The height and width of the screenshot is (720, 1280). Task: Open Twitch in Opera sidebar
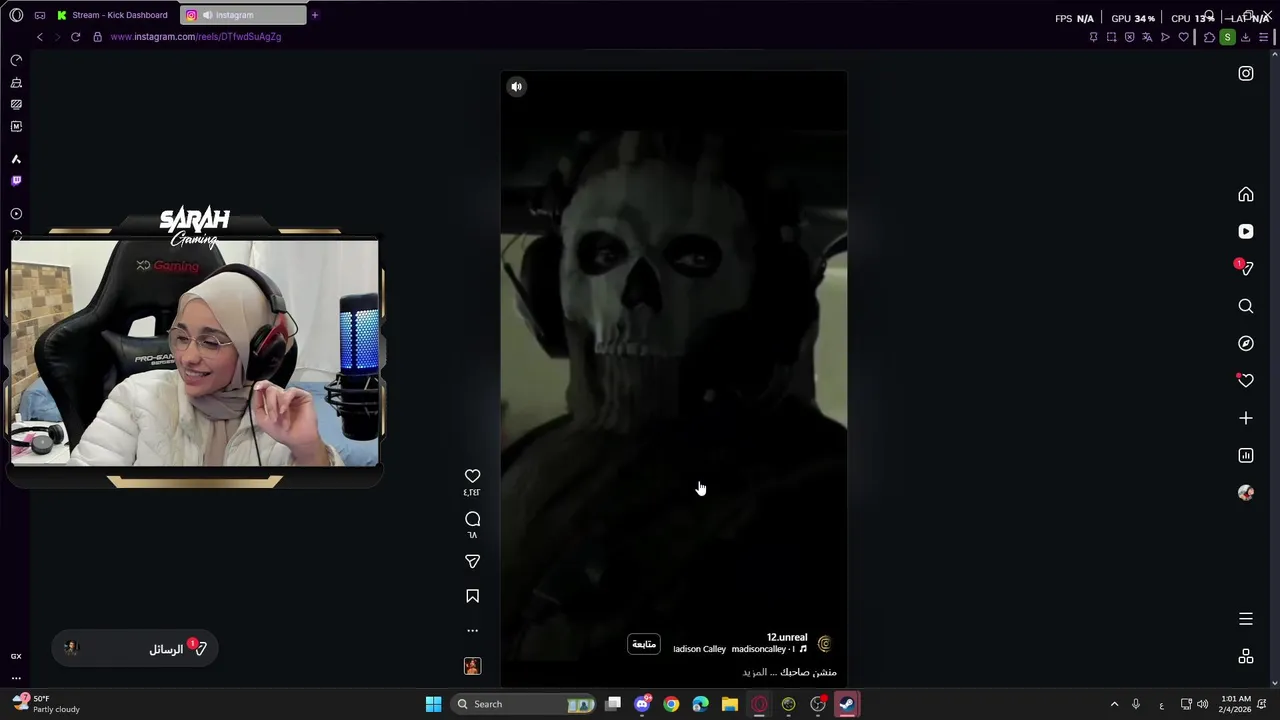pyautogui.click(x=16, y=181)
